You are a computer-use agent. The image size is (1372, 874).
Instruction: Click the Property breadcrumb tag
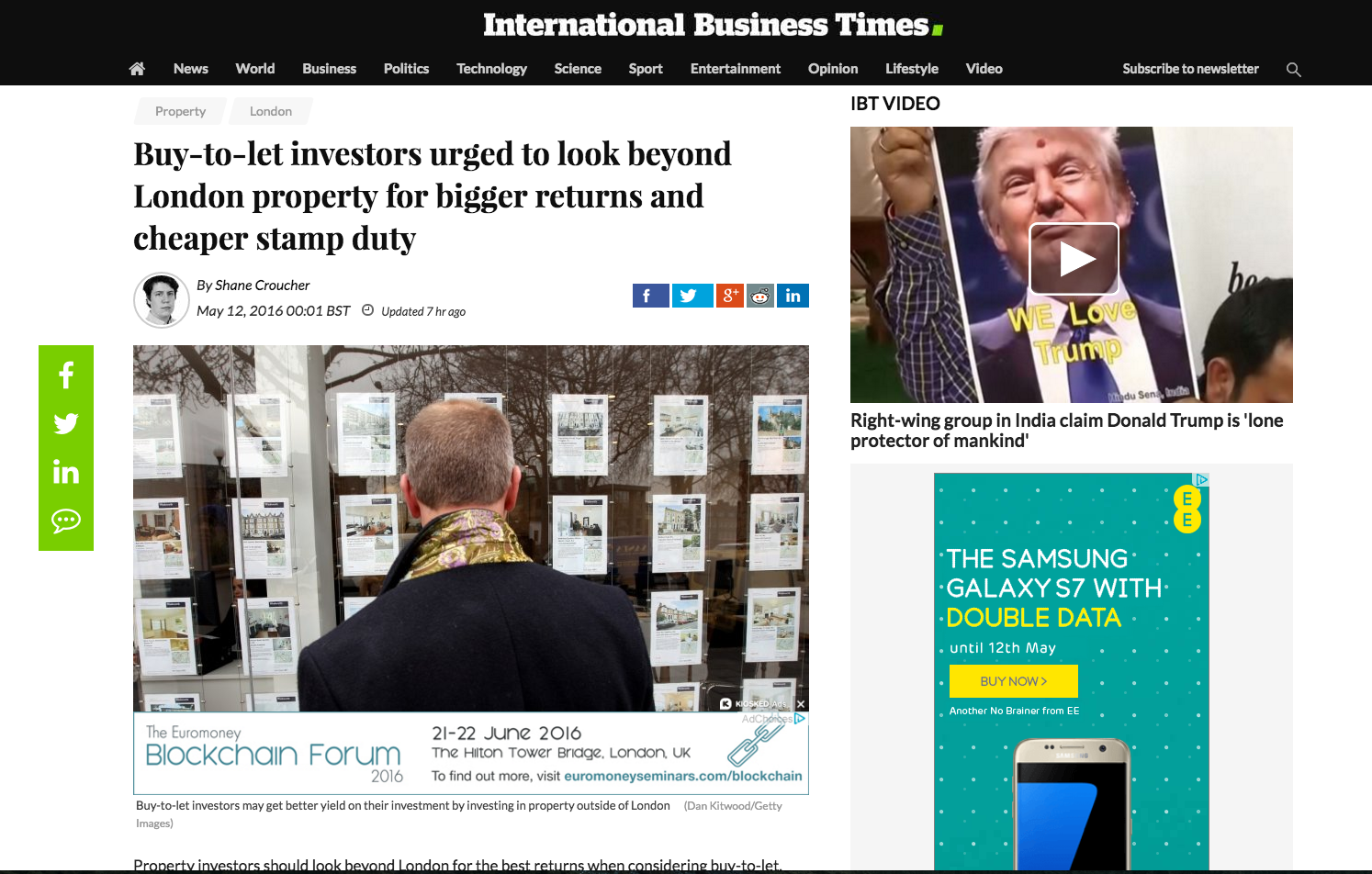(x=181, y=111)
